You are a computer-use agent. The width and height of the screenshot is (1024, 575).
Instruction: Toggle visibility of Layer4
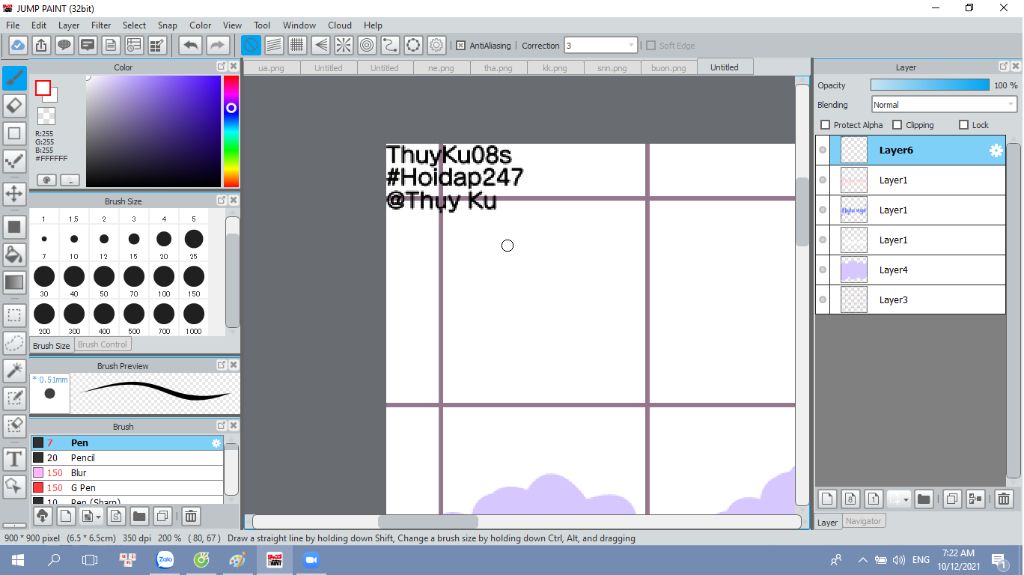(x=823, y=270)
